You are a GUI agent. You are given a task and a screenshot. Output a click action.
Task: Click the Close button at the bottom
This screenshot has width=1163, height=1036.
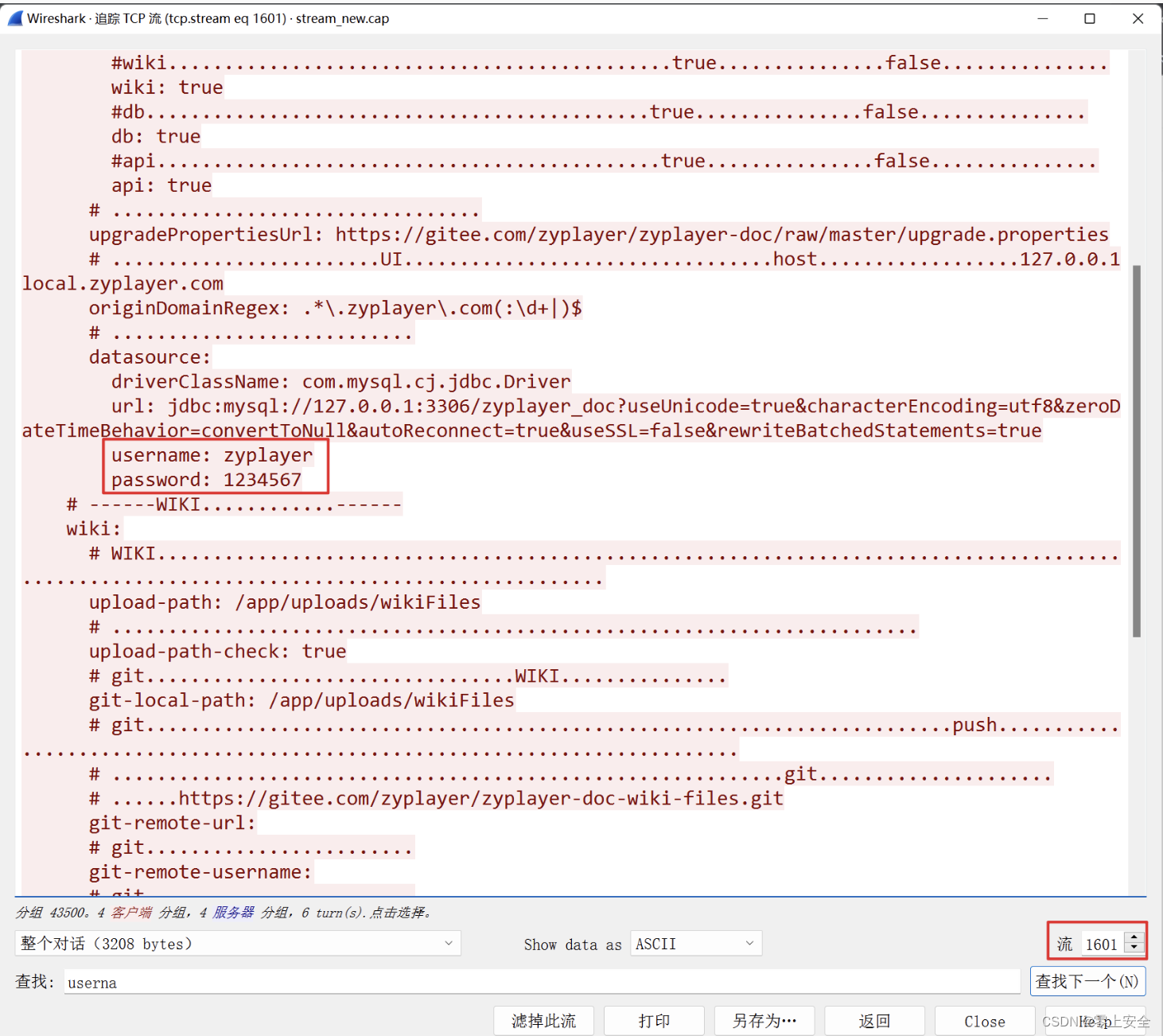tap(985, 1021)
